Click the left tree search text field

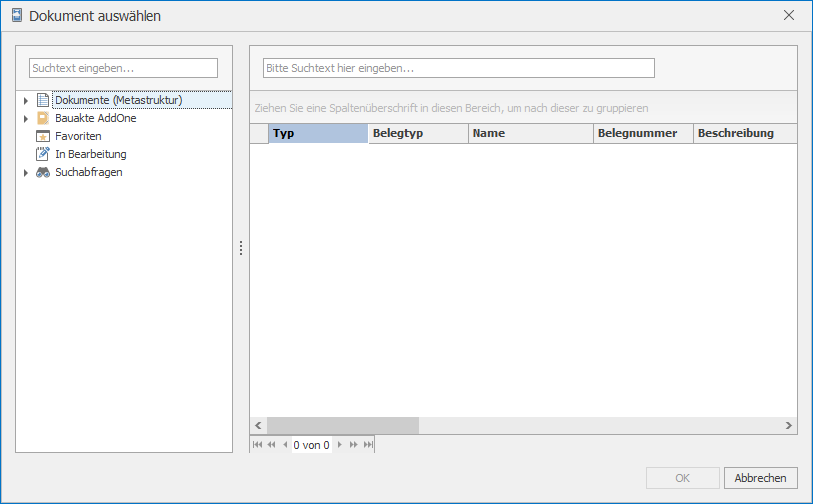pyautogui.click(x=123, y=68)
